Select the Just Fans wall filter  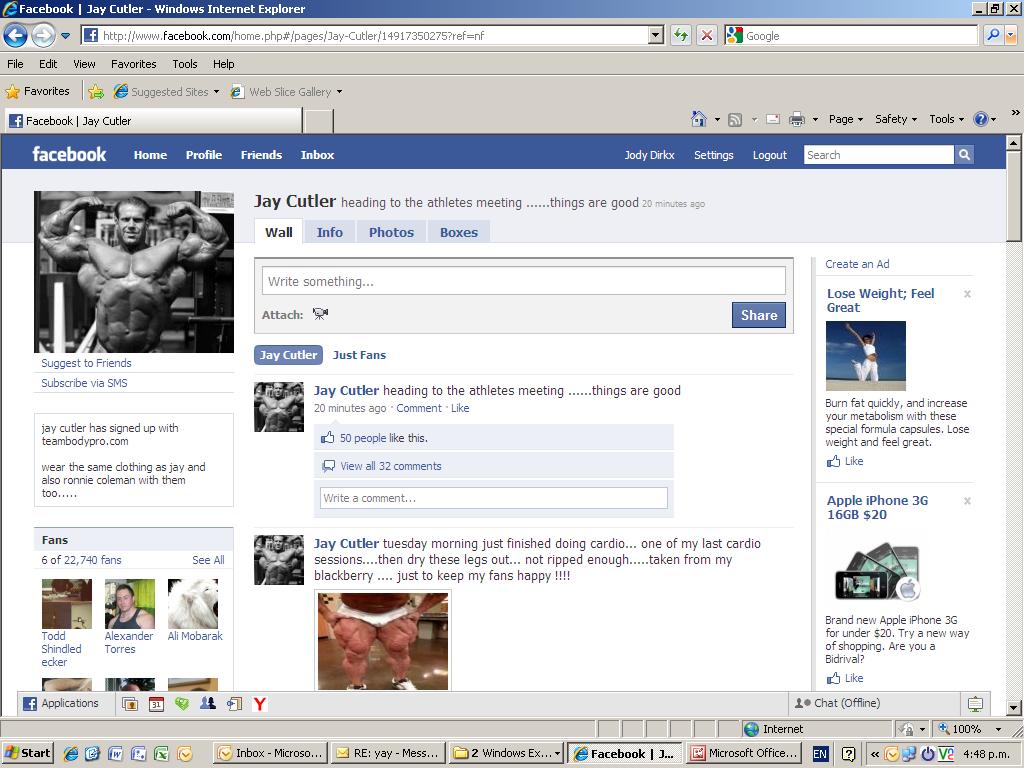click(x=359, y=355)
